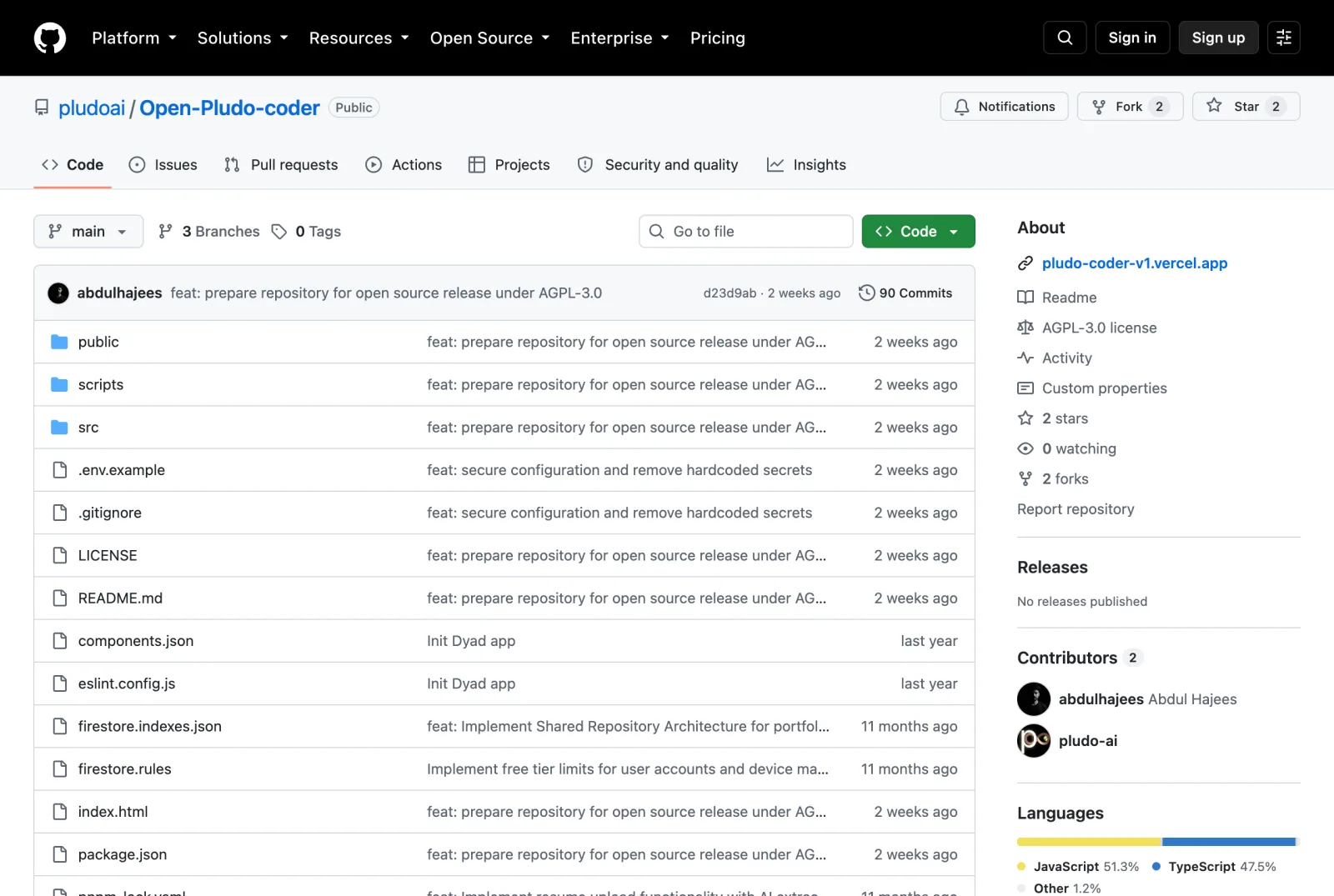Click the eye icon next to 0 watching

[1026, 448]
